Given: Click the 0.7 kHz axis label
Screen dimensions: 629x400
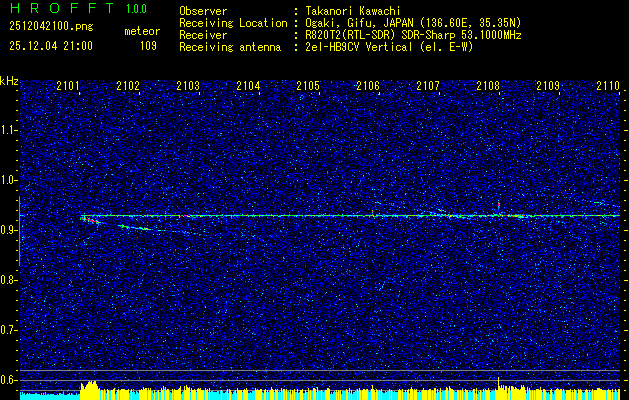Looking at the screenshot, I should (x=8, y=330).
